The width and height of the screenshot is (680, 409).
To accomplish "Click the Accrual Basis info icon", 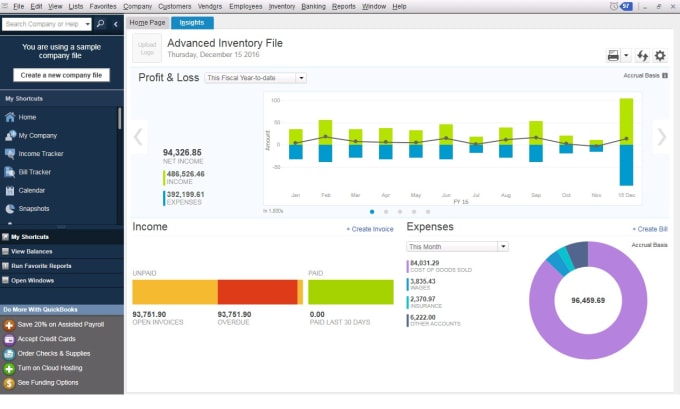I will [665, 75].
